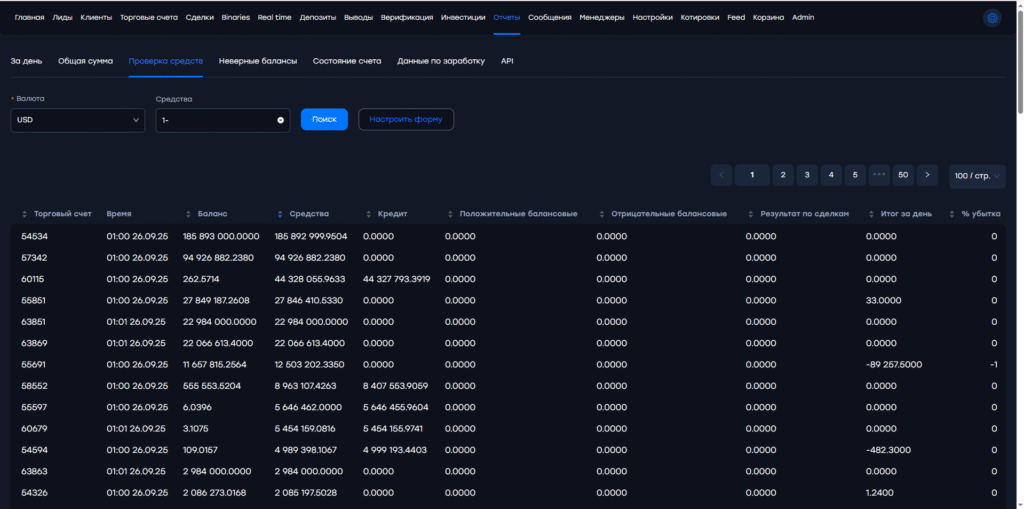
Task: Expand the 100 / стр. page size dropdown
Action: point(976,175)
